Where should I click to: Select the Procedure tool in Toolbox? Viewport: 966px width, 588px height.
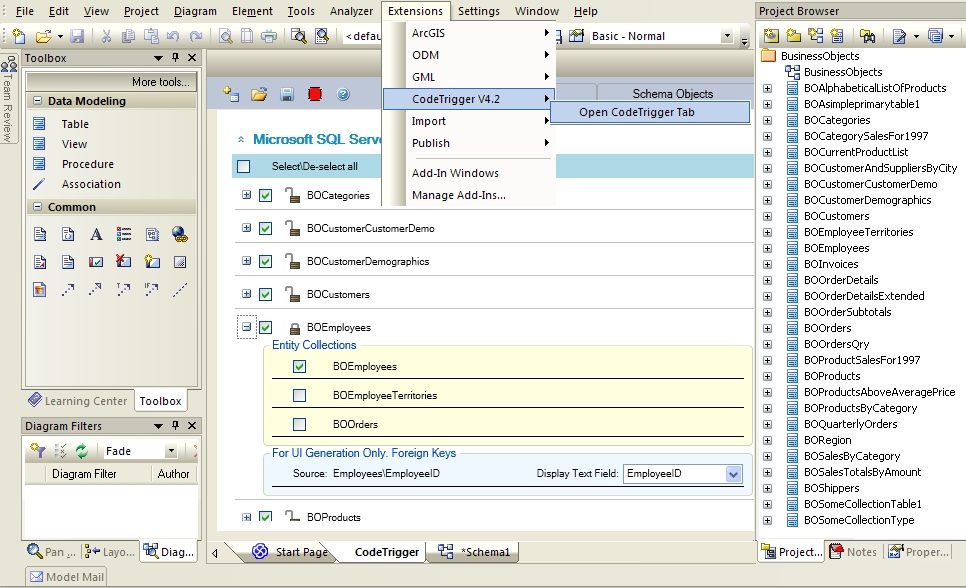click(x=87, y=164)
